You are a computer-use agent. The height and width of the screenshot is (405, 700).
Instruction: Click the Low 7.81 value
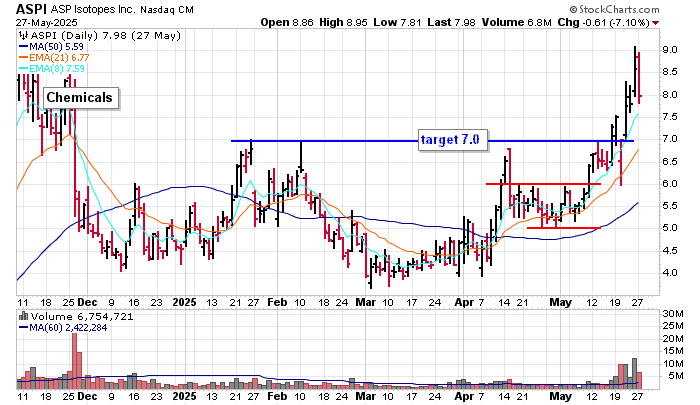pyautogui.click(x=397, y=22)
